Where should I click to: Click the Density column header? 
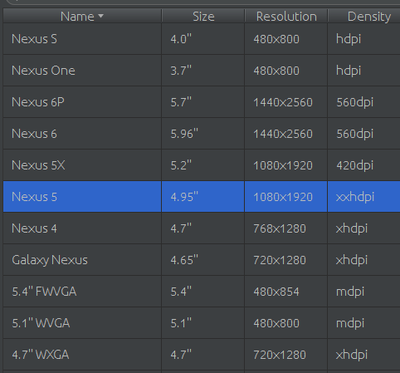coord(364,16)
